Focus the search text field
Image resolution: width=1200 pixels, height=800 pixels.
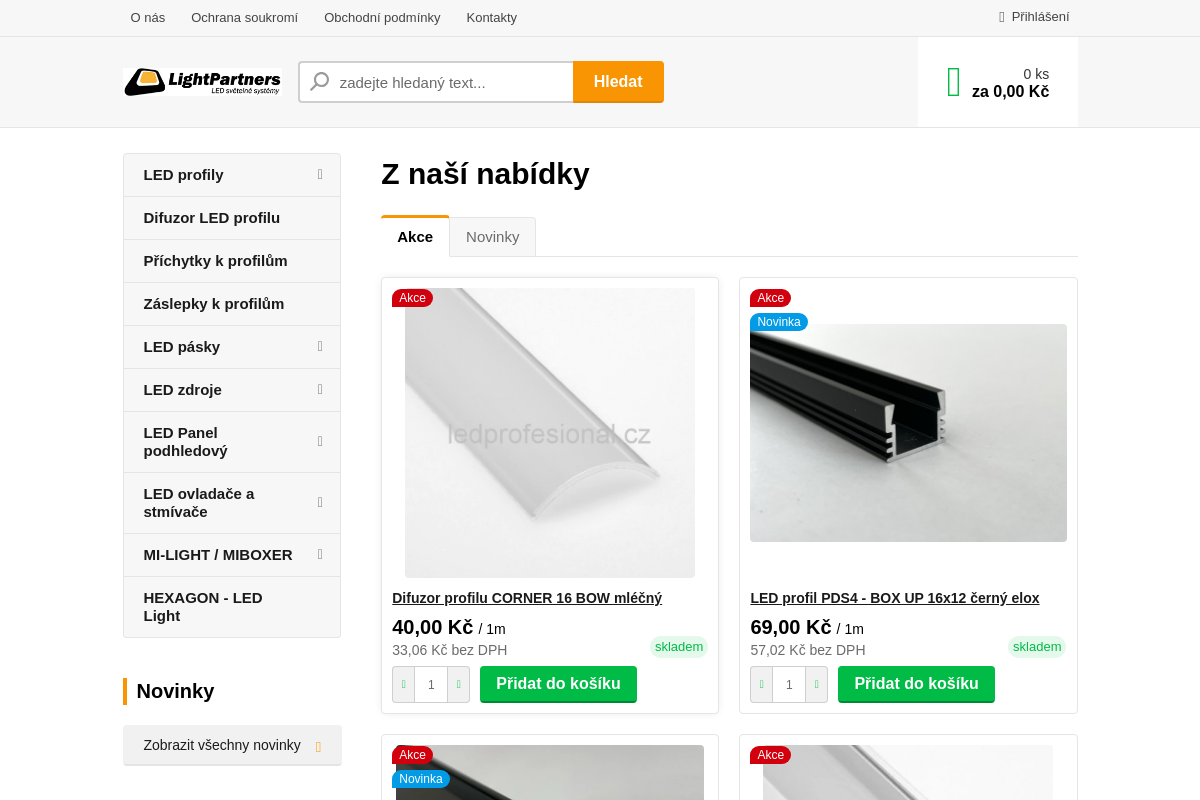point(450,82)
